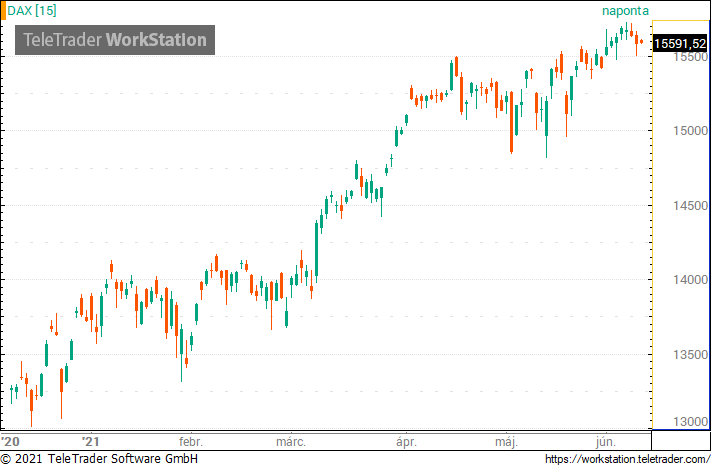711x468 pixels.
Task: Click the 'naponta' interval label
Action: [625, 10]
